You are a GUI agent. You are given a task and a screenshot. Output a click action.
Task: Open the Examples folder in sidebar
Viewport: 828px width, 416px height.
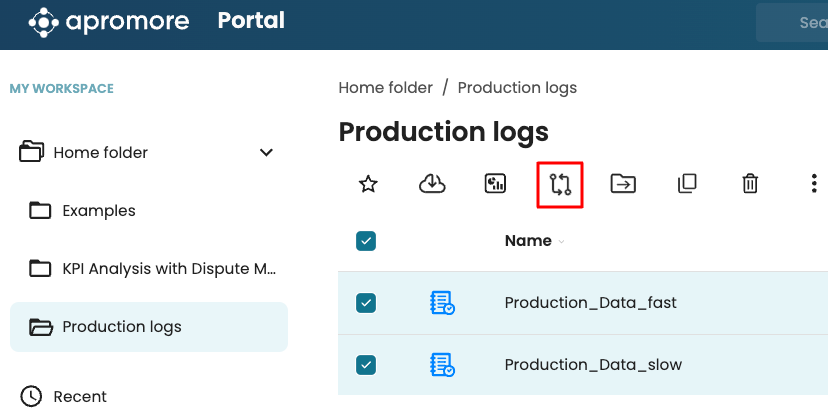pyautogui.click(x=98, y=211)
